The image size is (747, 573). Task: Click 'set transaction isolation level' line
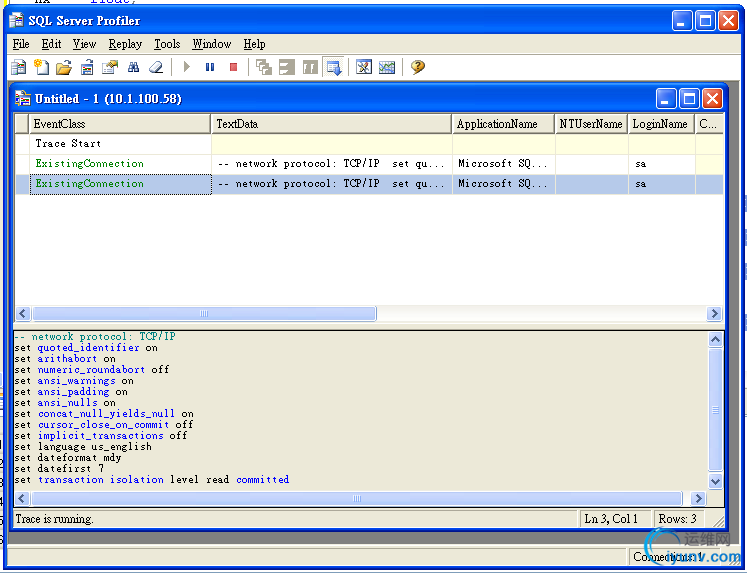[x=152, y=479]
